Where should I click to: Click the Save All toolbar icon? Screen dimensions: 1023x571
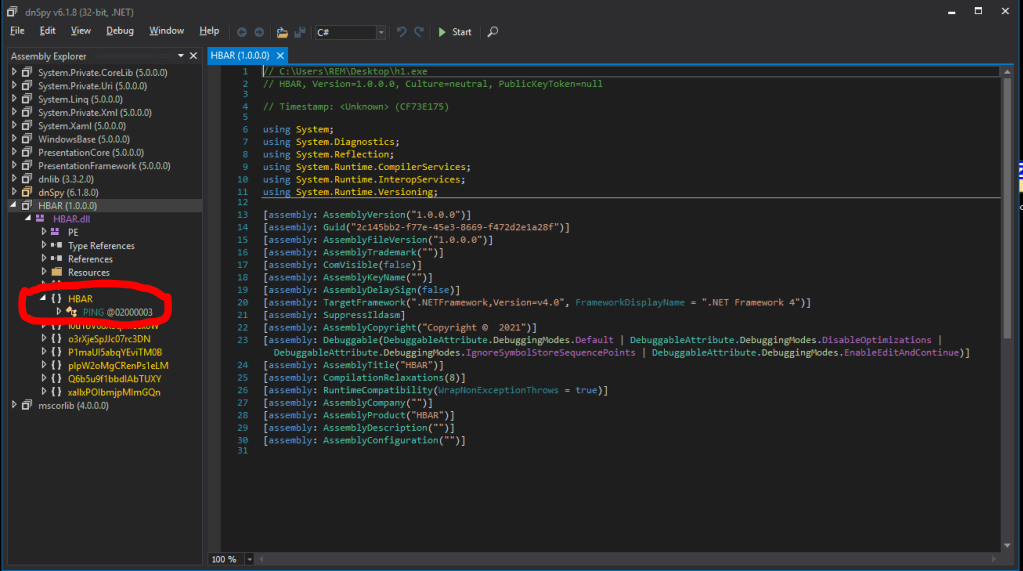point(300,32)
